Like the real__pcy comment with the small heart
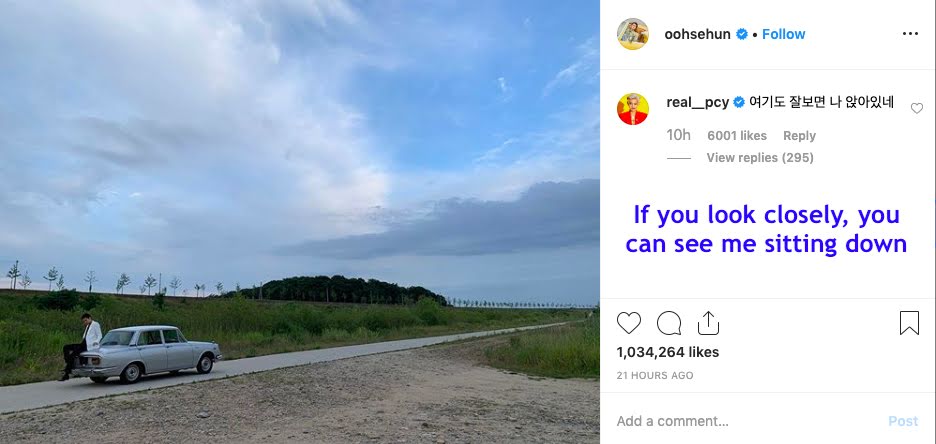The height and width of the screenshot is (444, 936). click(917, 108)
